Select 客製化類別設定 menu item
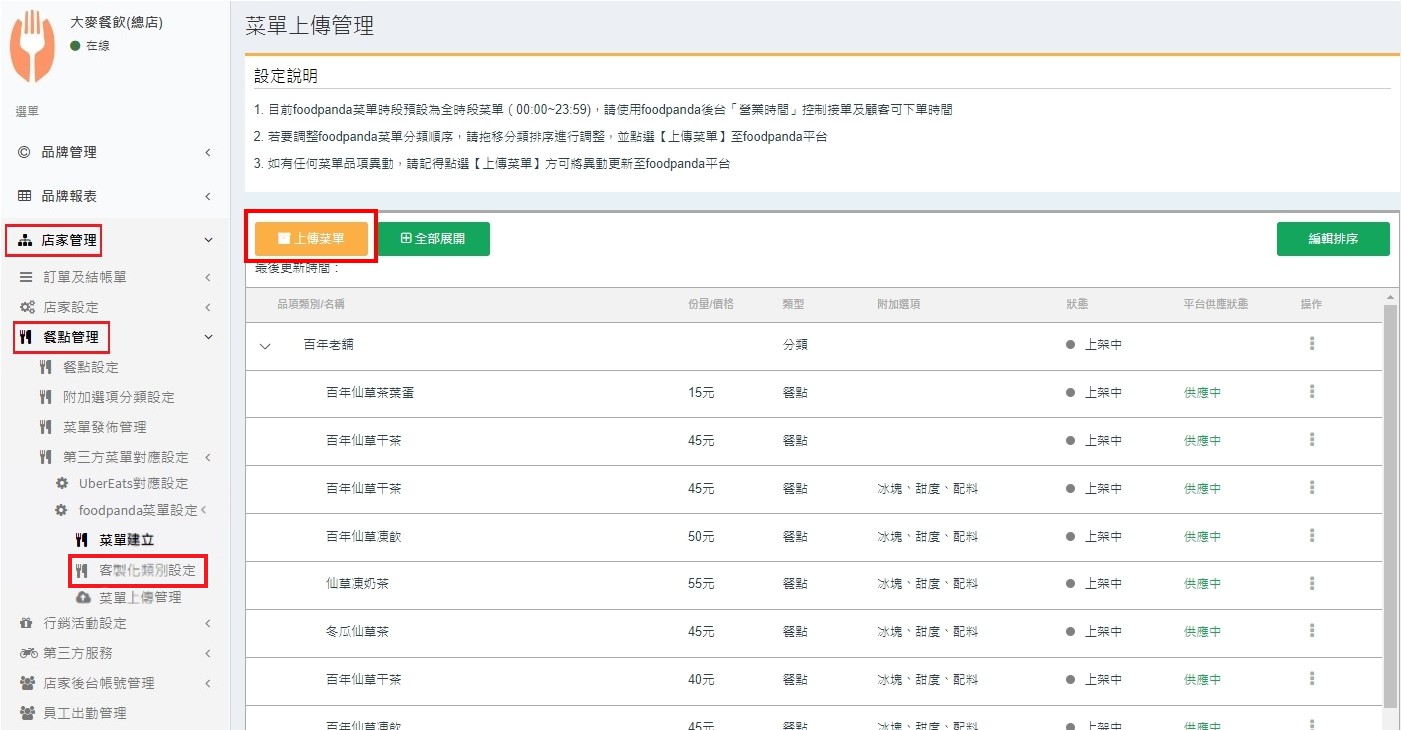The height and width of the screenshot is (730, 1403). click(147, 571)
